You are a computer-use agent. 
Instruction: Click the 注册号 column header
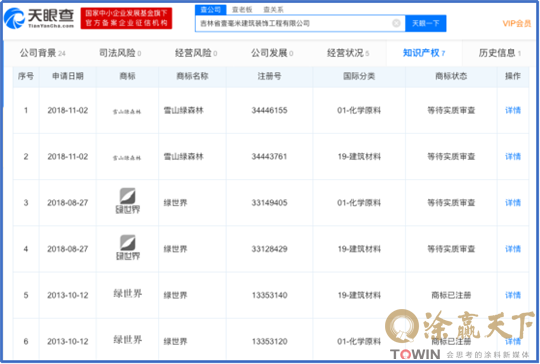tap(269, 76)
